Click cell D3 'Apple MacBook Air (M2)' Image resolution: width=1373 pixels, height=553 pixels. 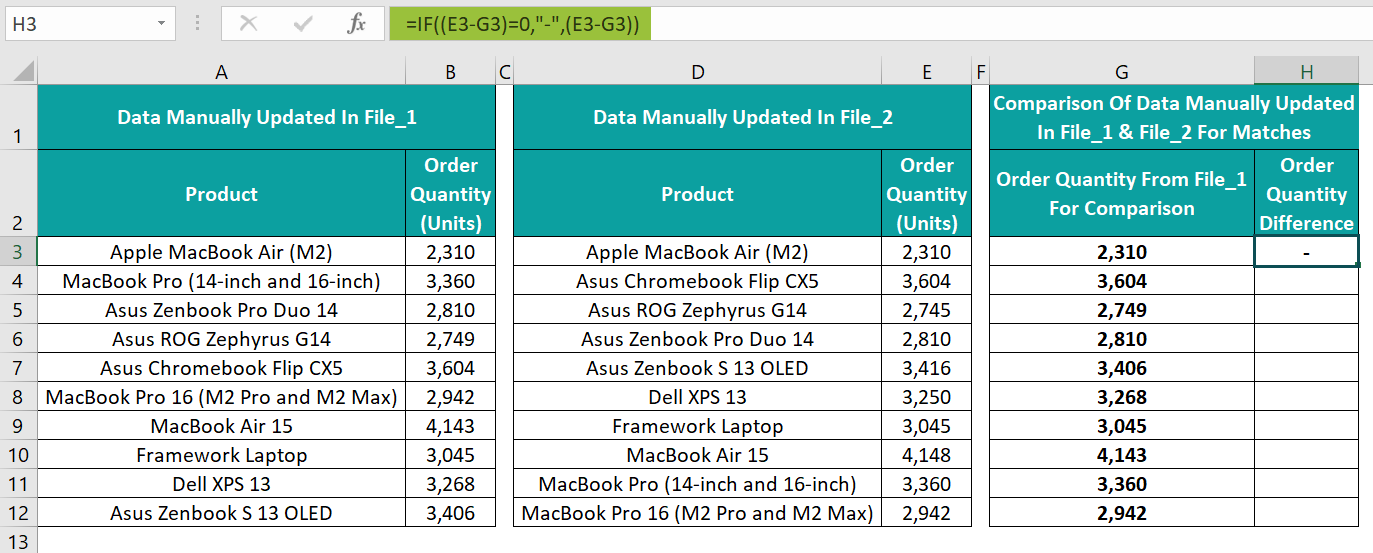point(697,252)
